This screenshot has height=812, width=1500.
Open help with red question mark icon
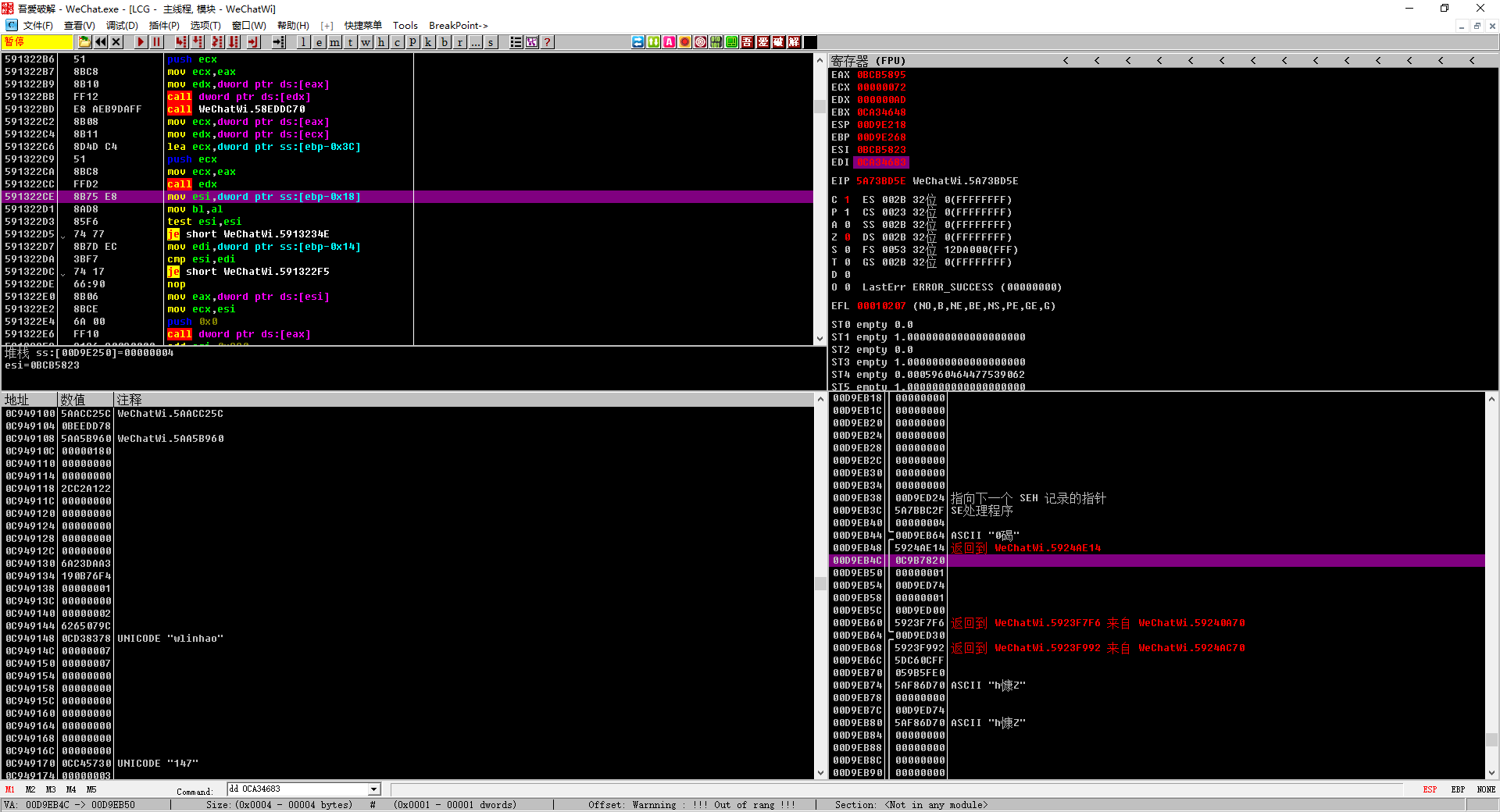[x=548, y=42]
